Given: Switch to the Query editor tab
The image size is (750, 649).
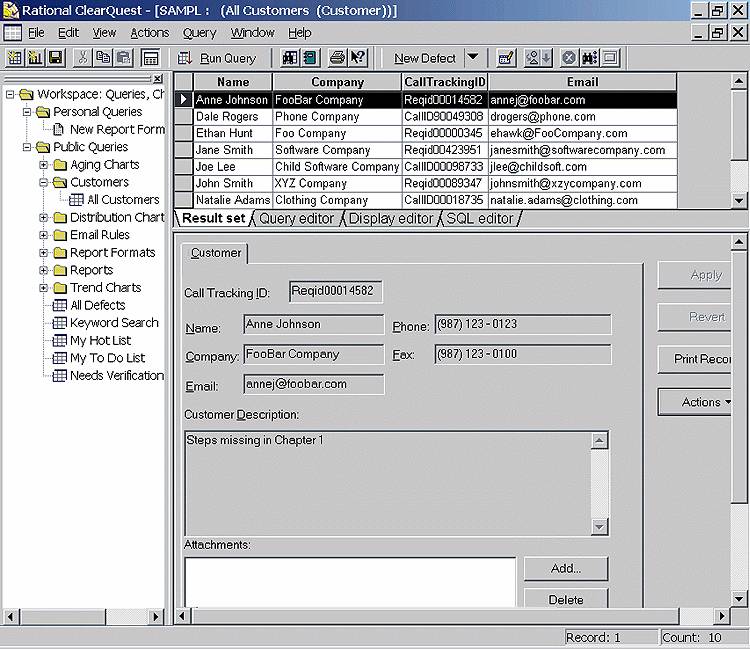Looking at the screenshot, I should tap(296, 219).
